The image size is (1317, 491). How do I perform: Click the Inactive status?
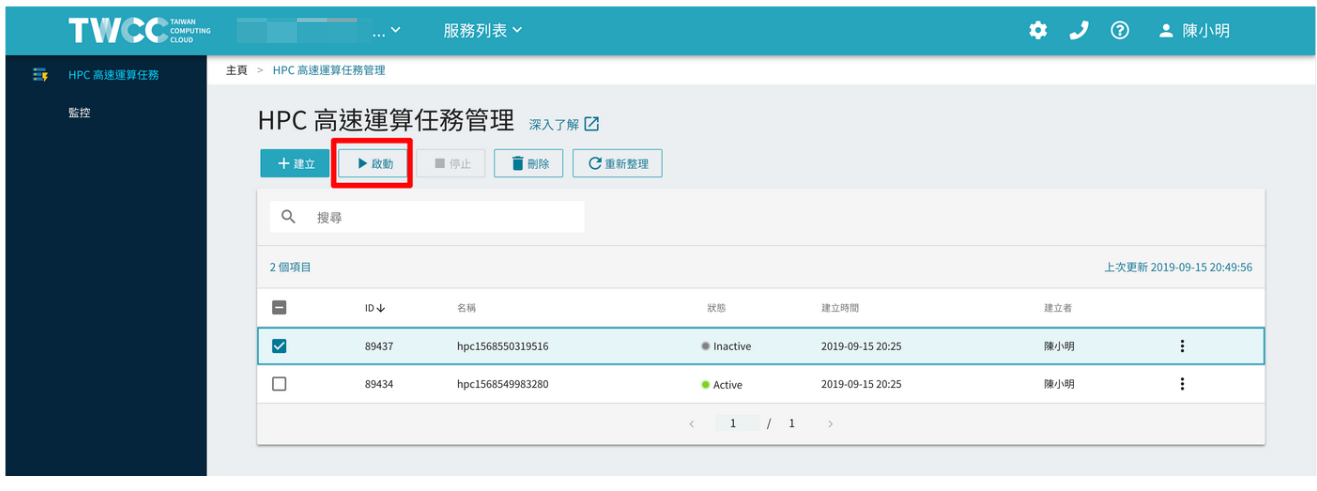coord(726,347)
